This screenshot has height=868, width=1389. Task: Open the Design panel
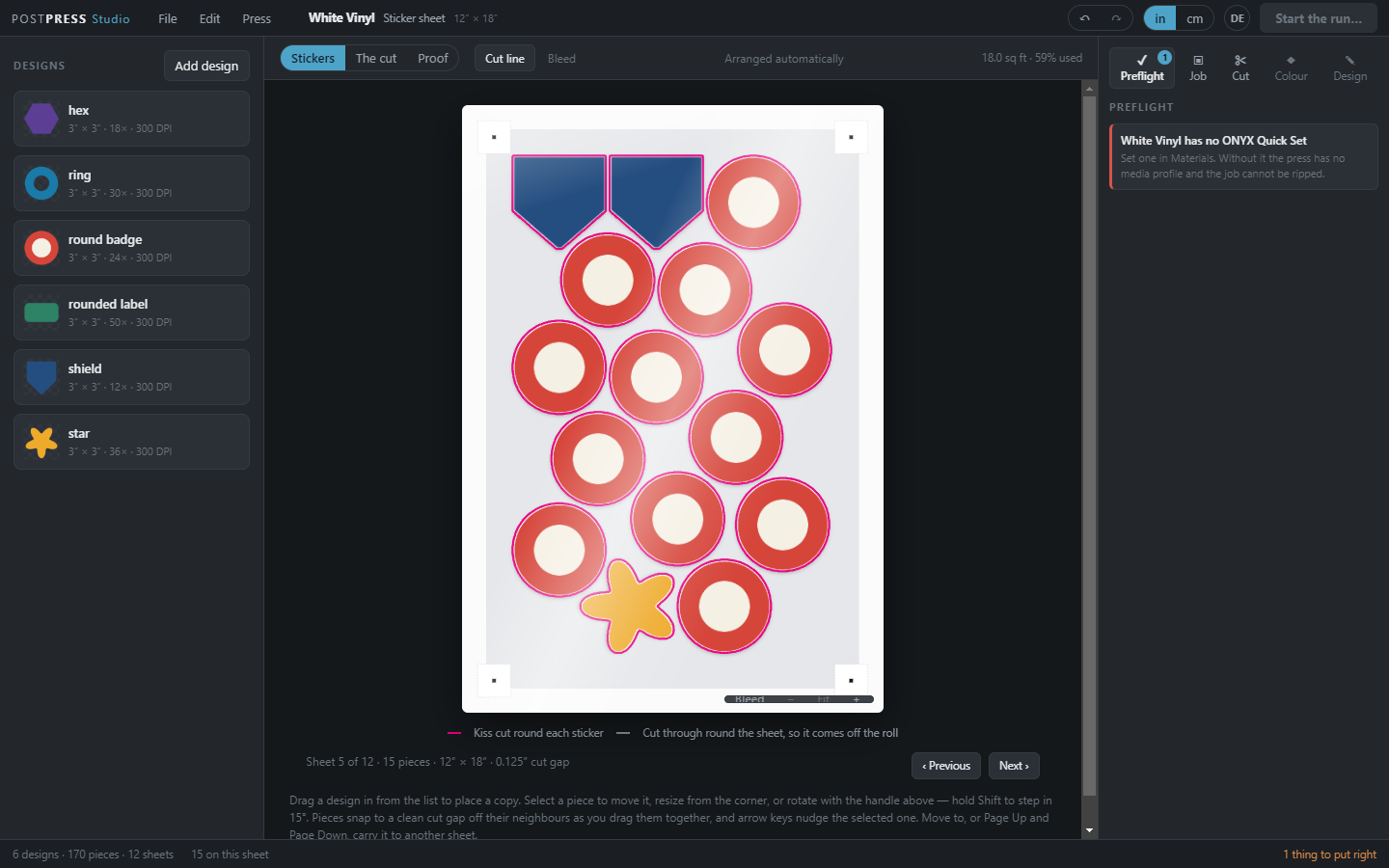click(x=1349, y=68)
